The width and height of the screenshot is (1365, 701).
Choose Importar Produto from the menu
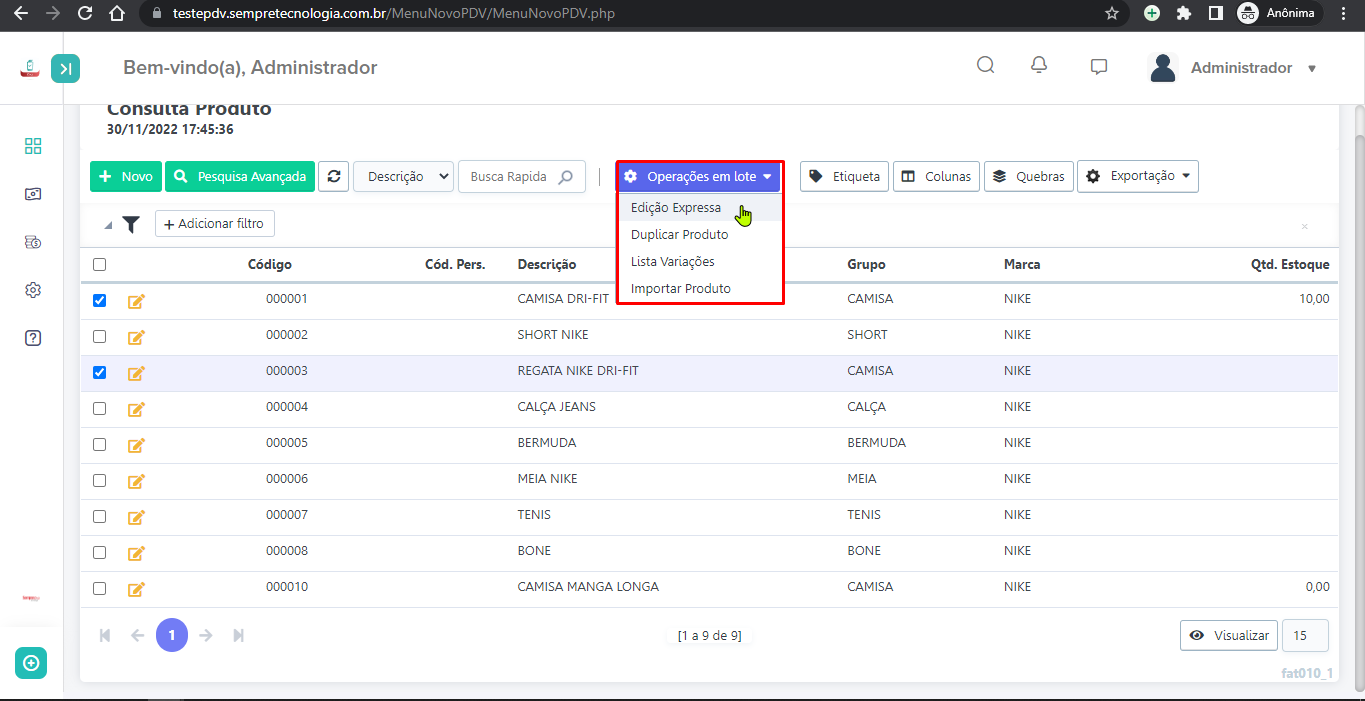[681, 289]
